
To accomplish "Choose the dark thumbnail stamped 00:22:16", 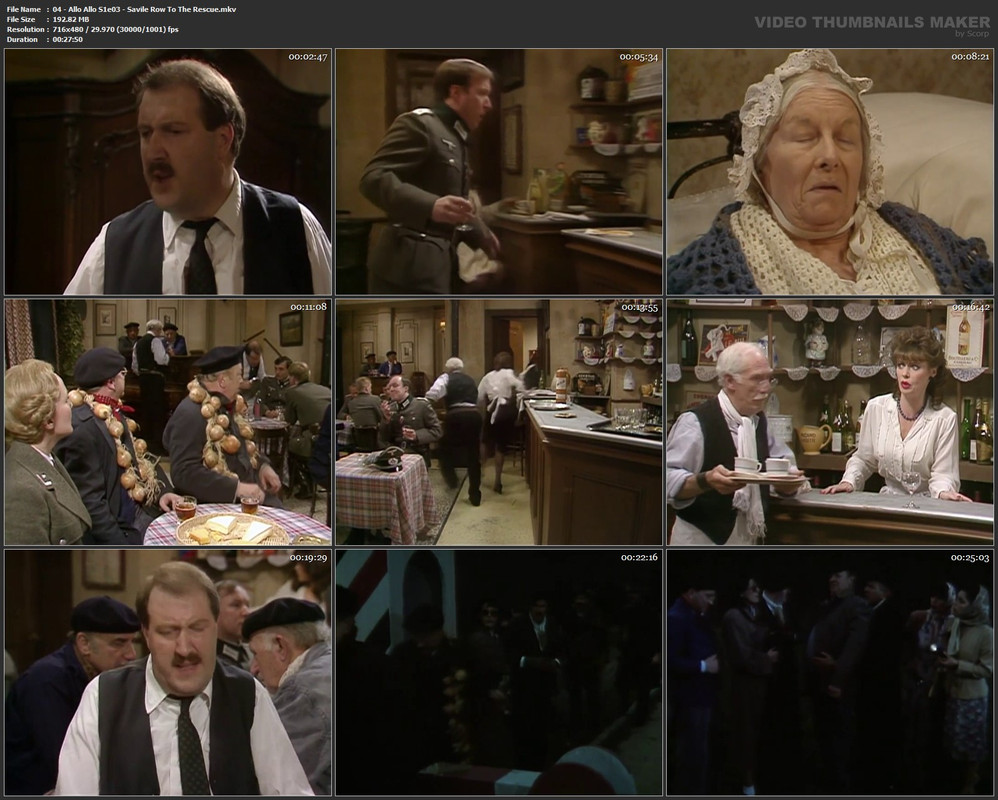I will (499, 673).
